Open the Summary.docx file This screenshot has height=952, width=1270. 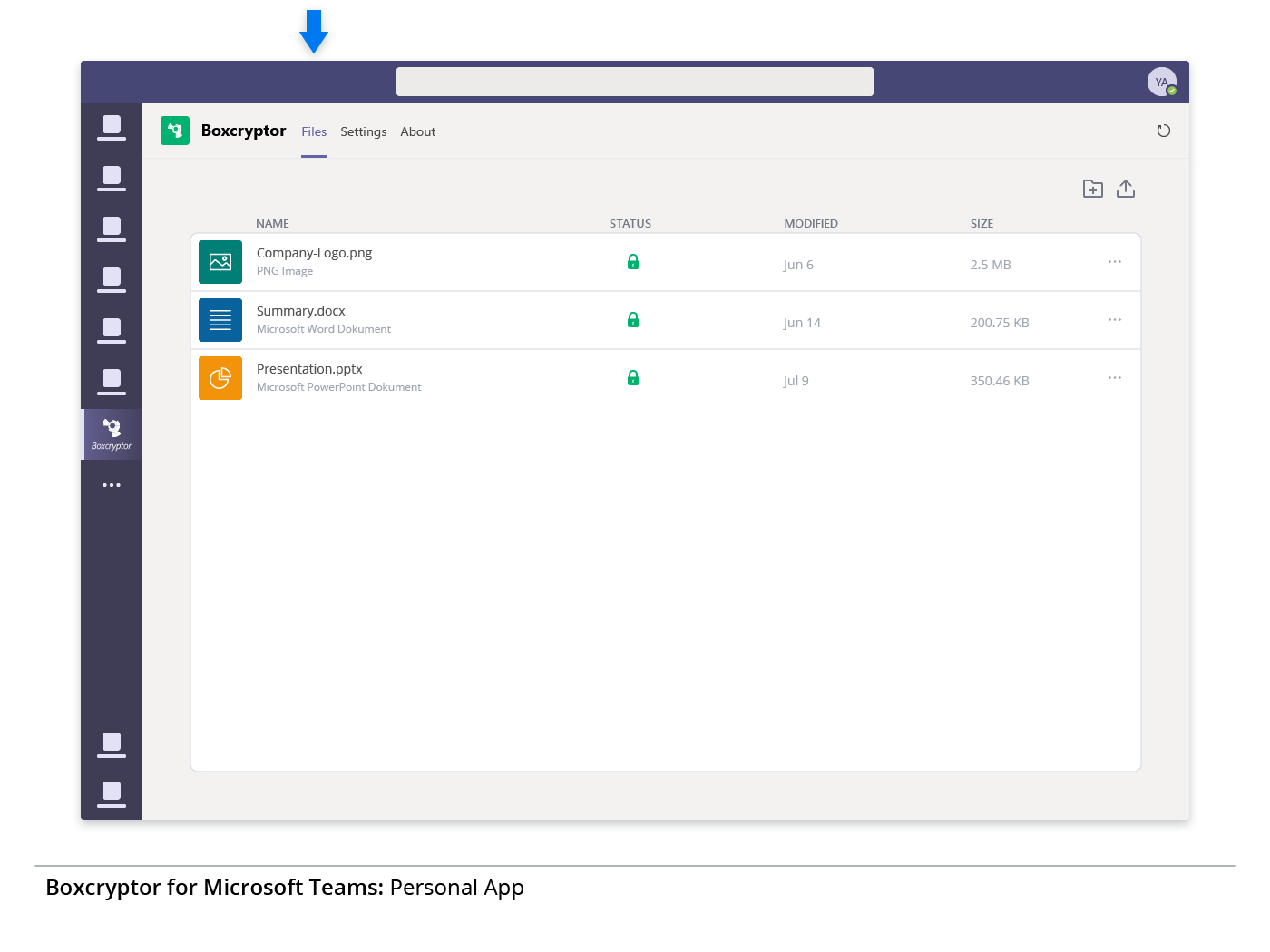click(x=301, y=311)
